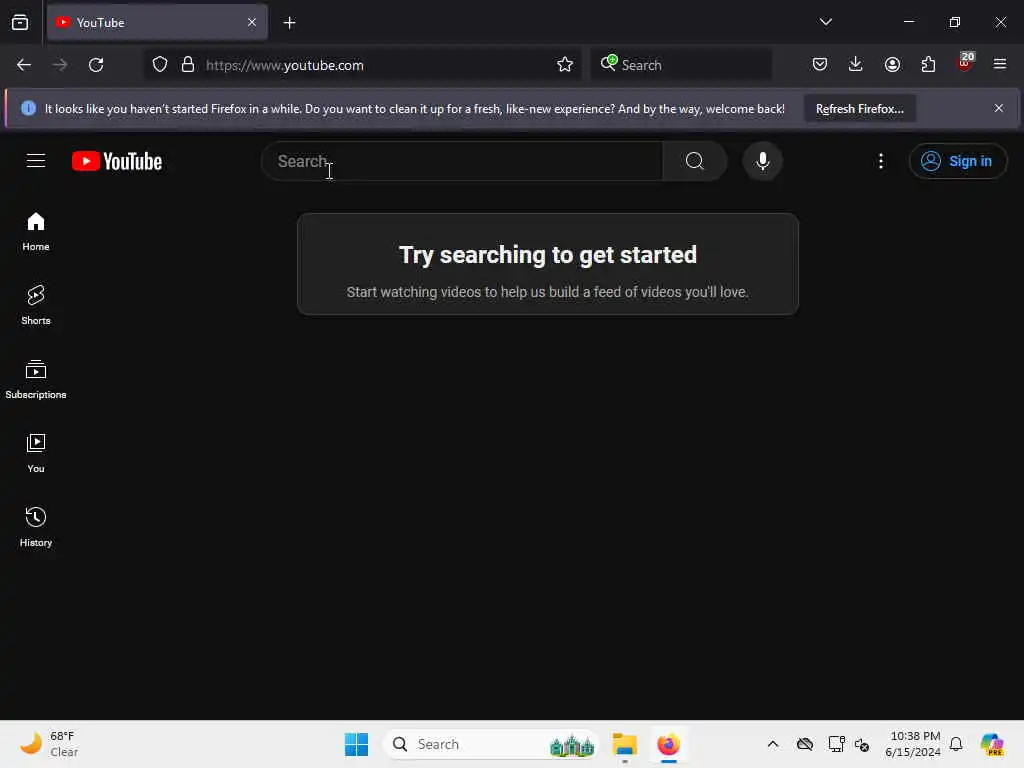Open the Firefox Downloads panel
The height and width of the screenshot is (768, 1024).
coord(856,64)
